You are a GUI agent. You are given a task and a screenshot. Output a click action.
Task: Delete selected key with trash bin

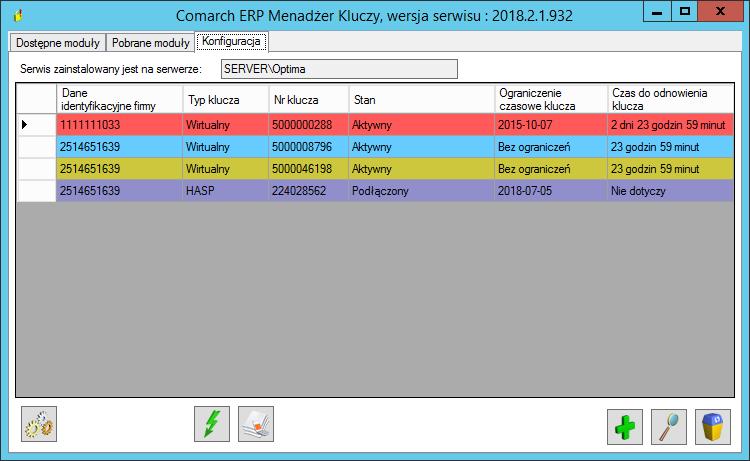(713, 427)
